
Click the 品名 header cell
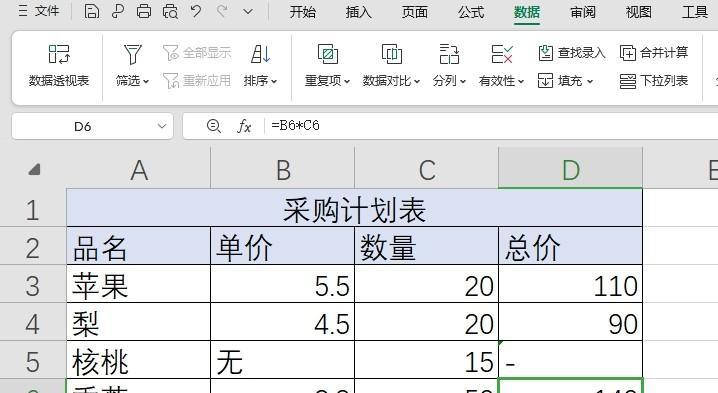[x=139, y=246]
